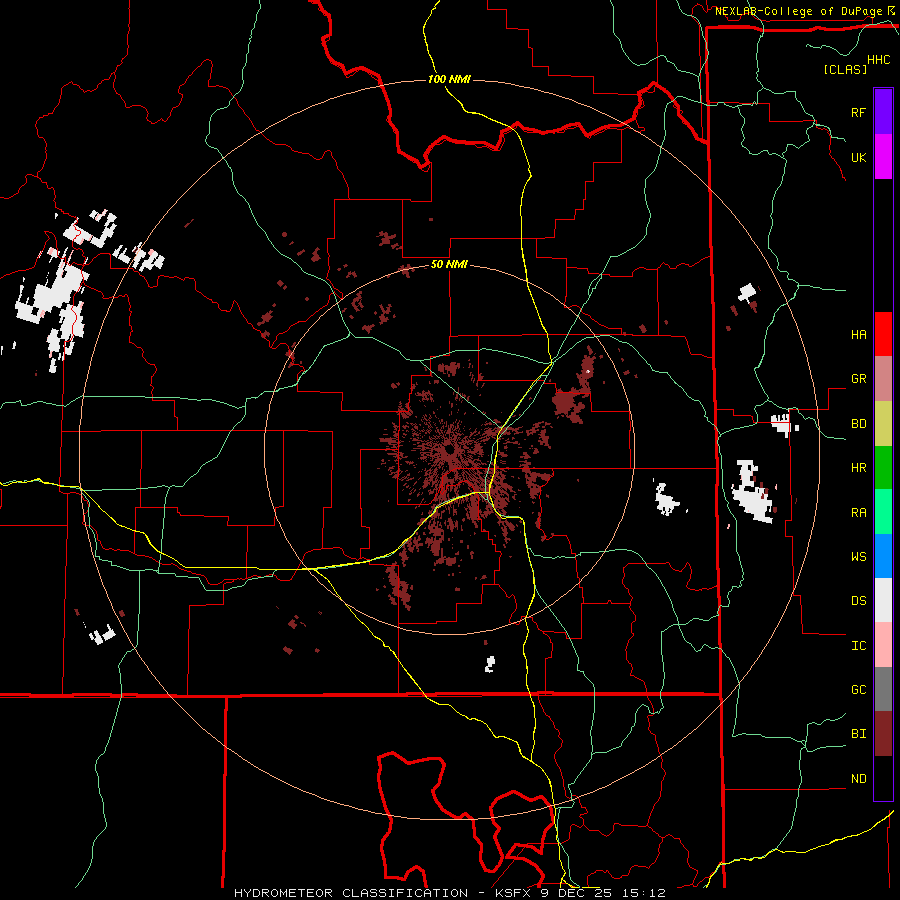Click the IC pink legend swatch
900x900 pixels.
click(x=883, y=645)
